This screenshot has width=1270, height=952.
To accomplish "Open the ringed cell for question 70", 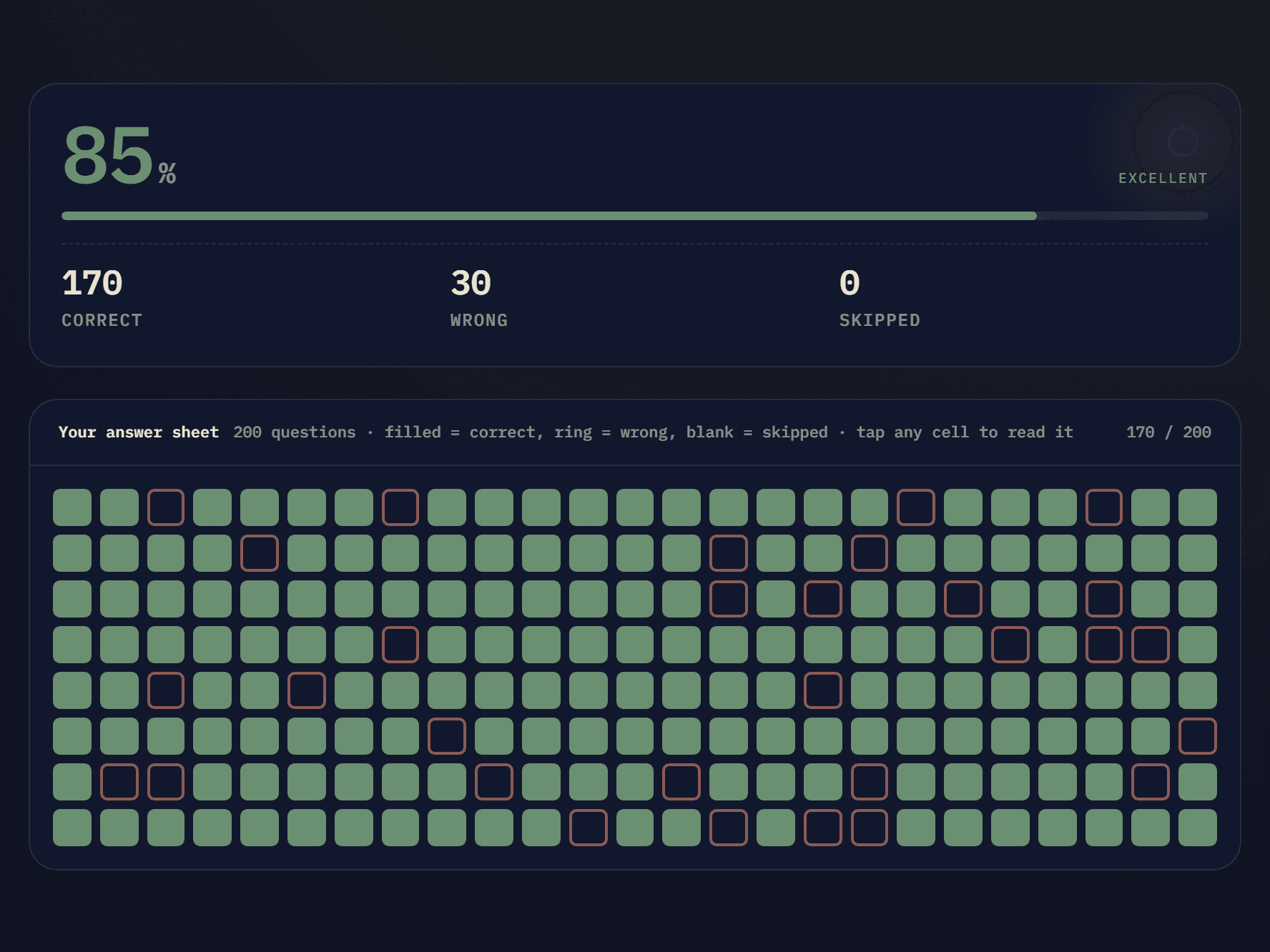I will coord(963,599).
